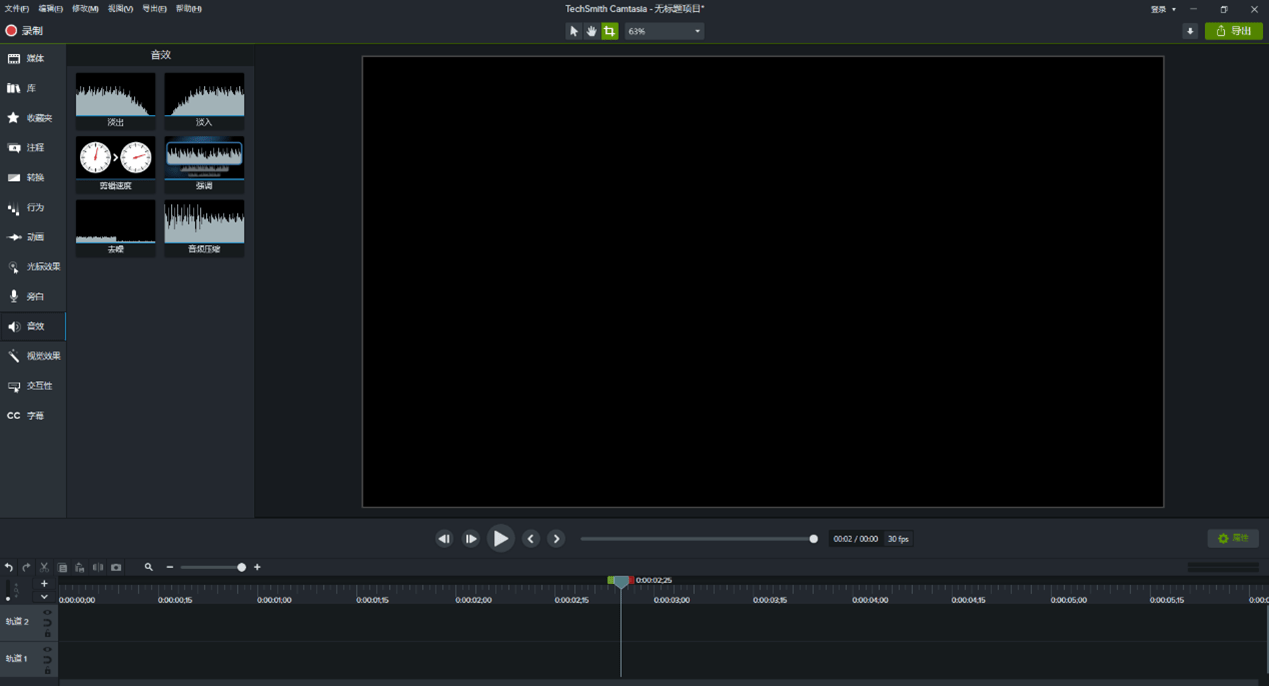
Task: Click the red 录制 record button
Action: pyautogui.click(x=25, y=31)
